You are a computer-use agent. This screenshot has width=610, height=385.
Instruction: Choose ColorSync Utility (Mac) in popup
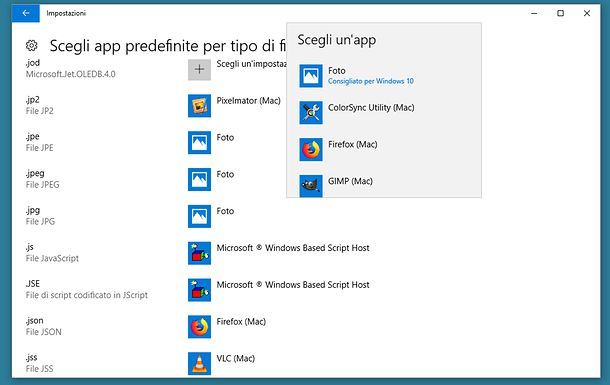coord(371,108)
